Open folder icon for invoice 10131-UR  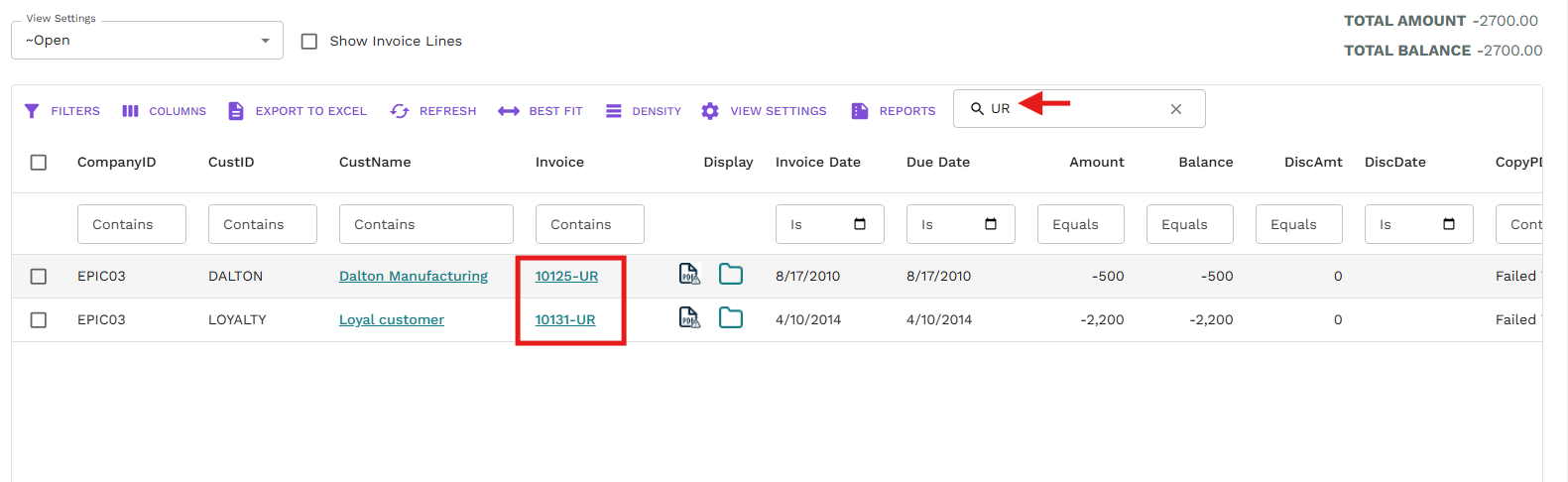click(731, 317)
